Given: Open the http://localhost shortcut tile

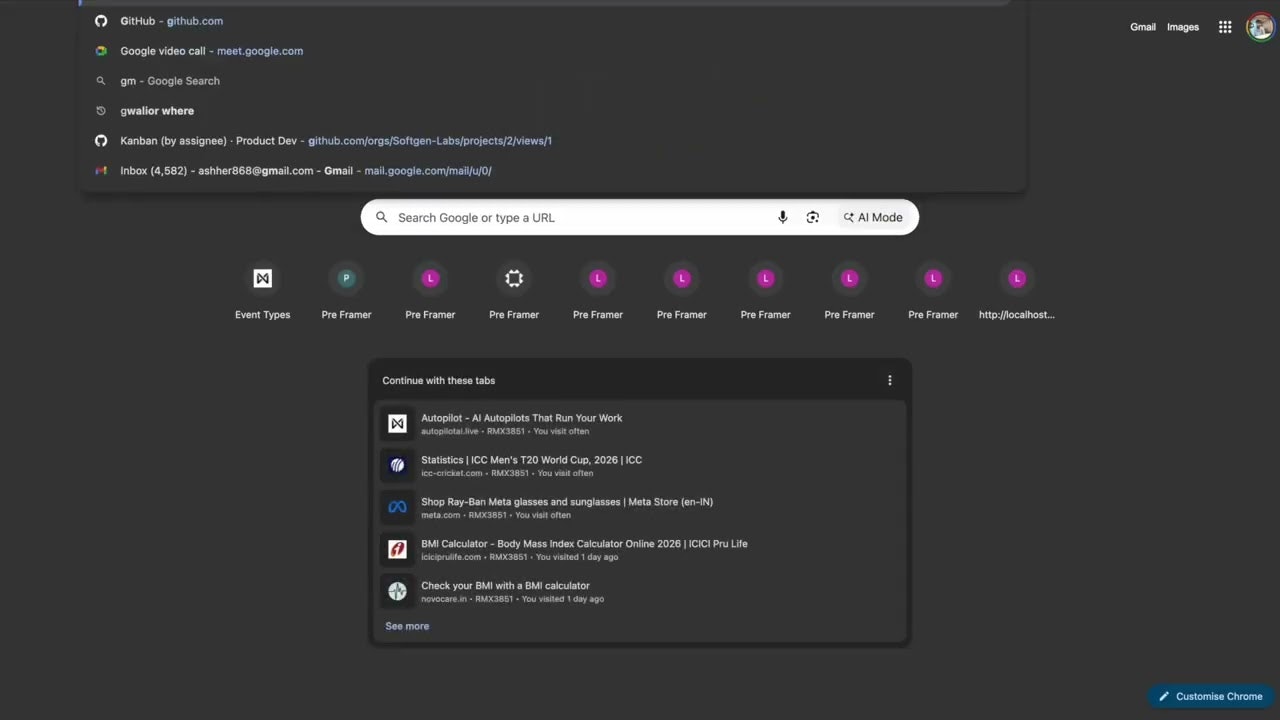Looking at the screenshot, I should (1017, 291).
